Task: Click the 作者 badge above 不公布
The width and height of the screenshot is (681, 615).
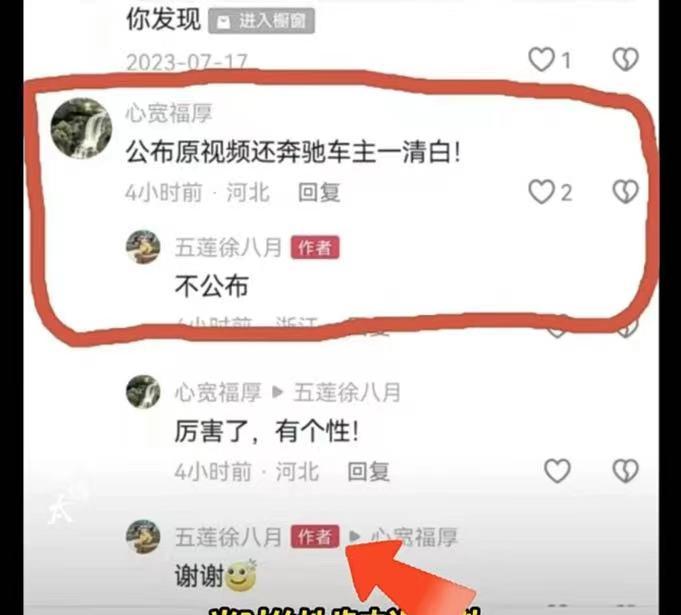Action: point(315,248)
